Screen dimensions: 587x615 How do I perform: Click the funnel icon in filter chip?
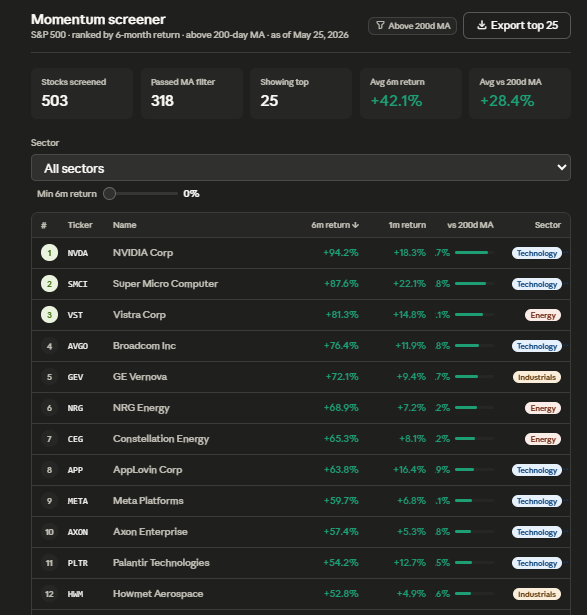[380, 25]
